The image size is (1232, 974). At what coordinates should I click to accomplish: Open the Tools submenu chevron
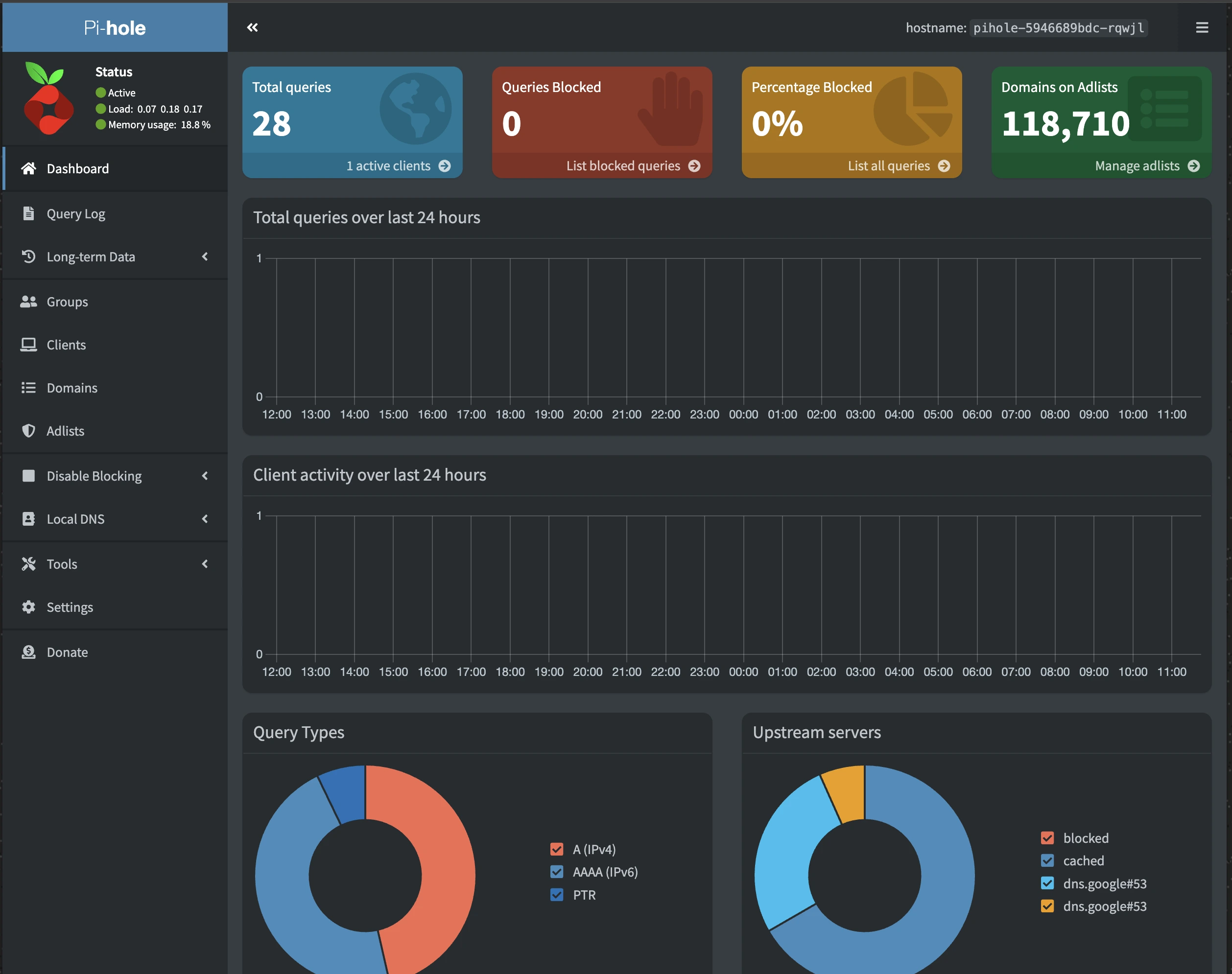click(205, 564)
